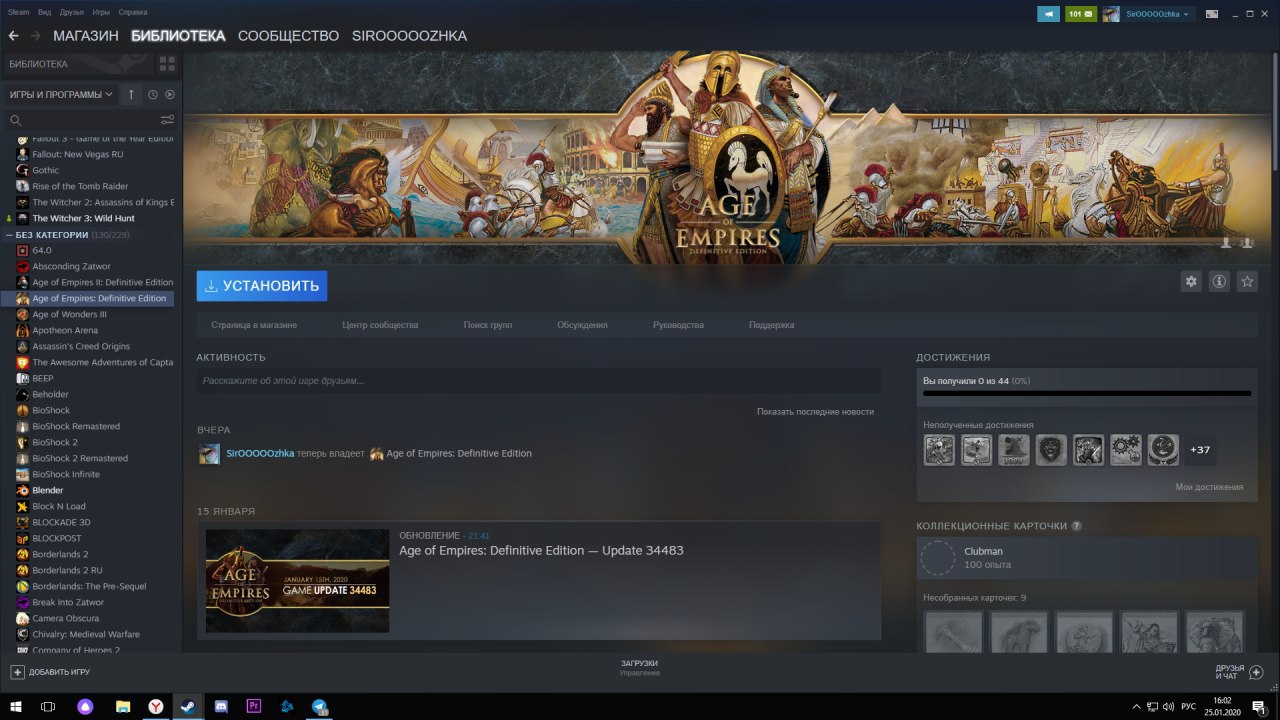The image size is (1280, 720).
Task: Toggle the ready-to-play filter icon
Action: [170, 95]
